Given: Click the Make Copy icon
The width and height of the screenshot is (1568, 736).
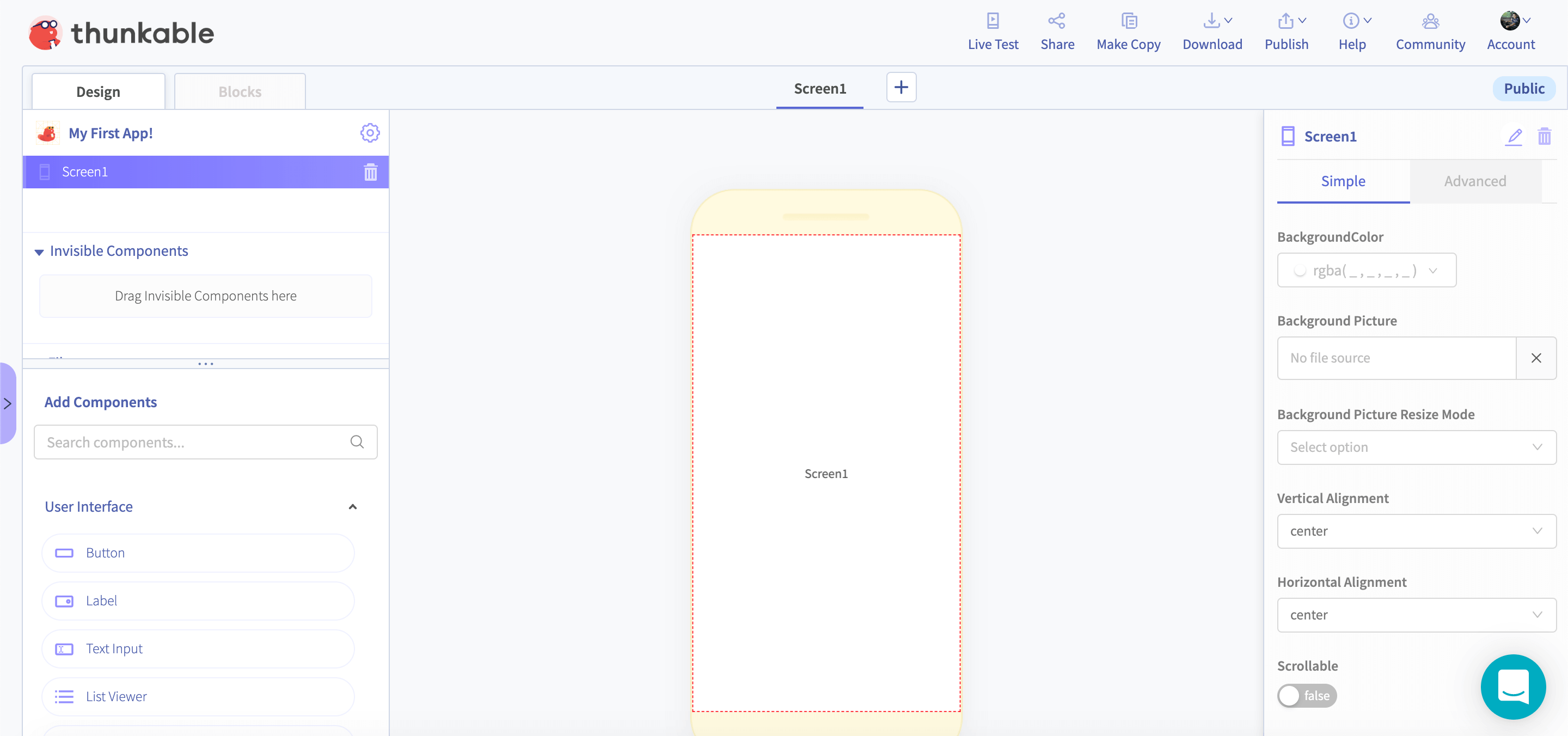Looking at the screenshot, I should [1129, 21].
